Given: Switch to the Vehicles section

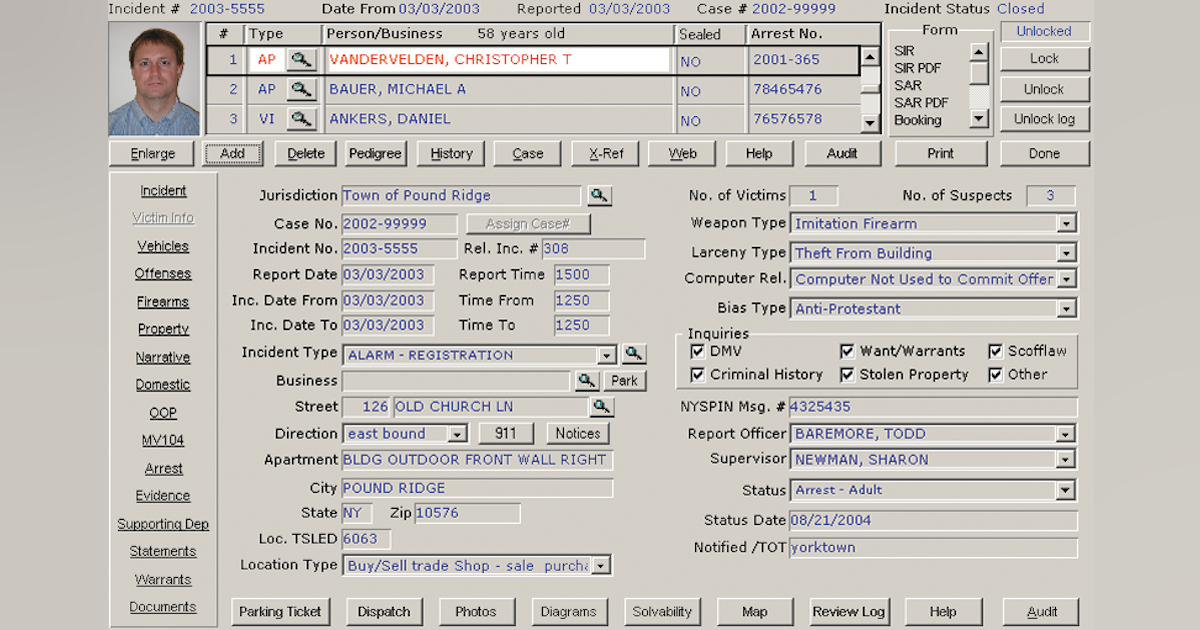Looking at the screenshot, I should click(163, 246).
